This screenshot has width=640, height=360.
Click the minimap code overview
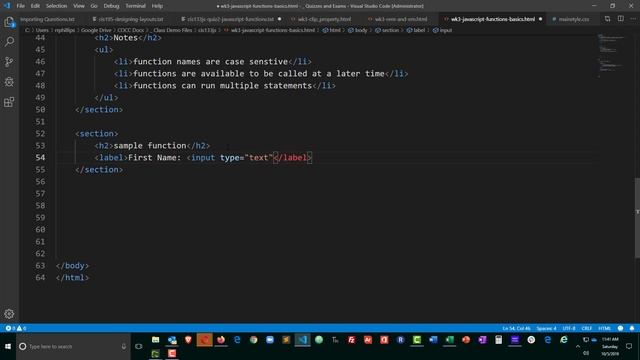[x=611, y=56]
